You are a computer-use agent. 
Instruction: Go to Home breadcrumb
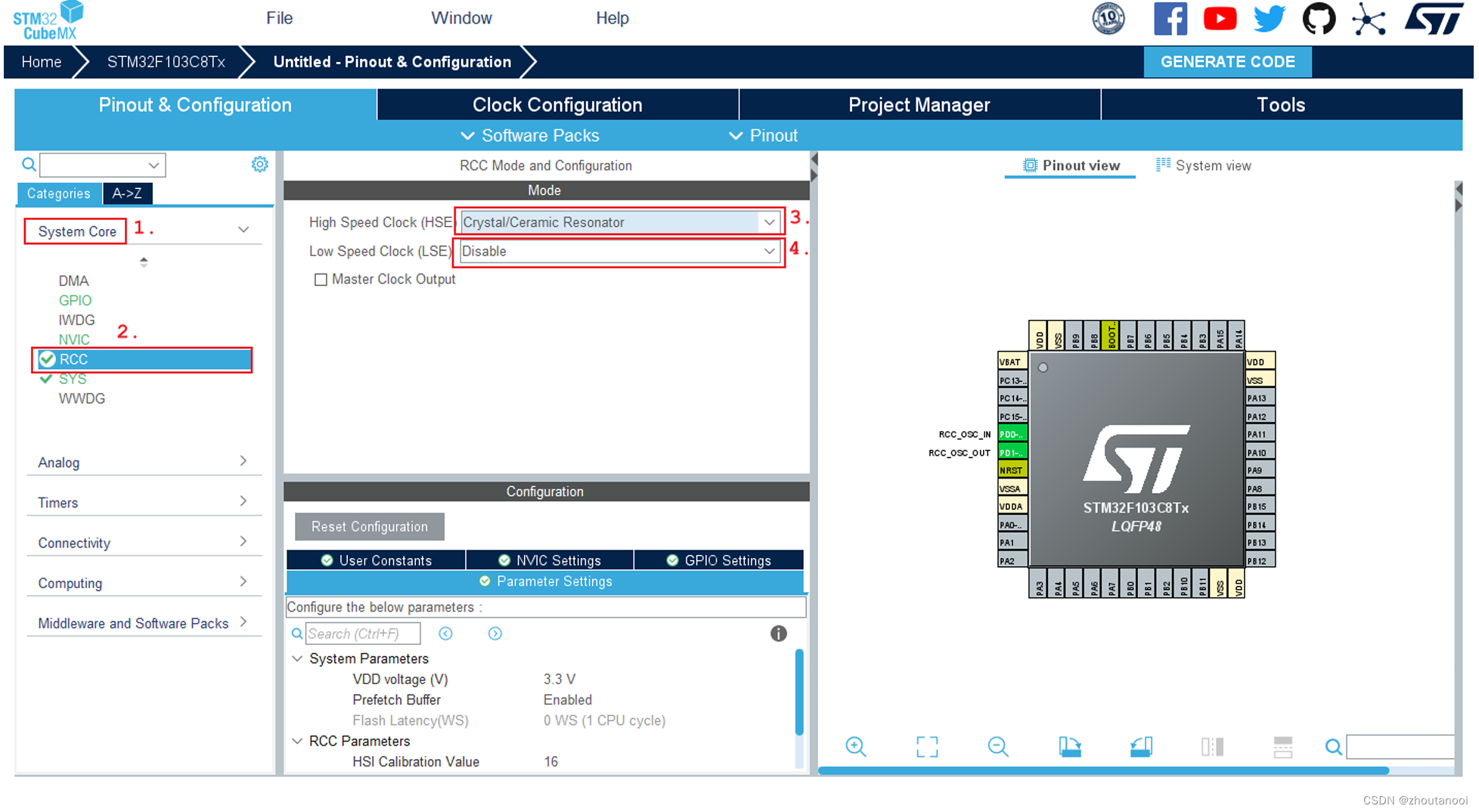(x=41, y=62)
